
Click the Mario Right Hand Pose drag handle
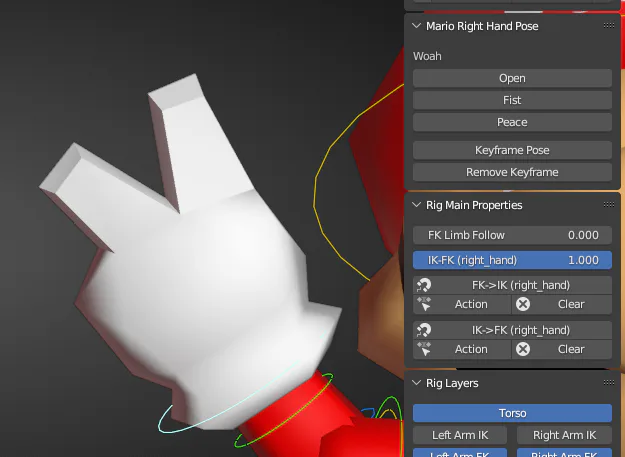click(609, 26)
